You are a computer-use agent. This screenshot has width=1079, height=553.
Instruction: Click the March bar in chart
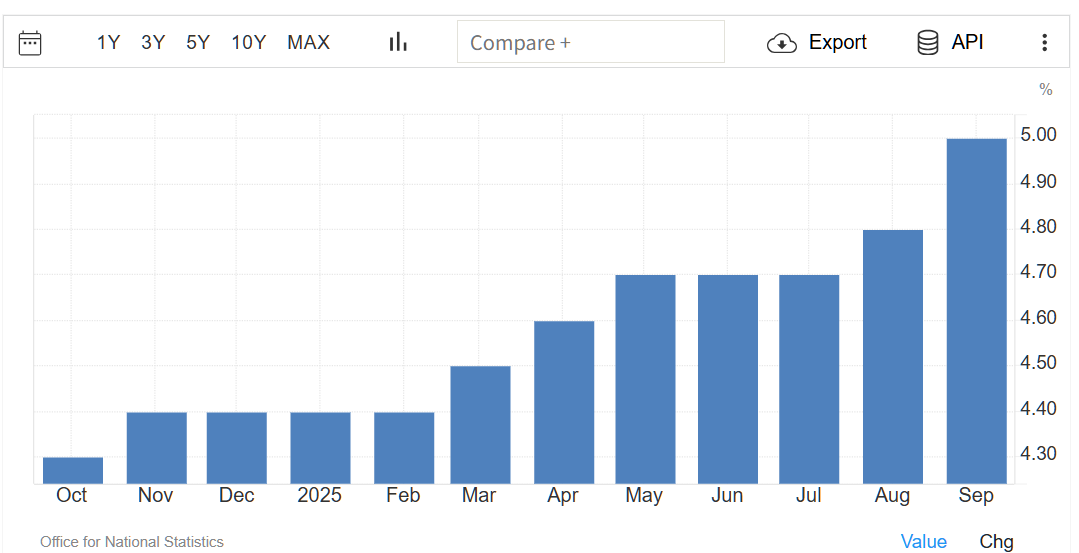coord(480,425)
